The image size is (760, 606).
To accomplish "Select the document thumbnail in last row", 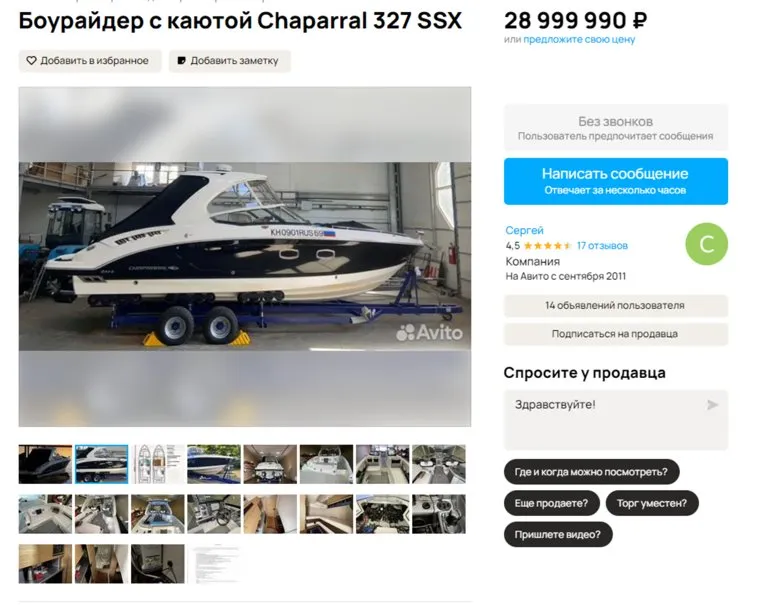I will (x=214, y=564).
